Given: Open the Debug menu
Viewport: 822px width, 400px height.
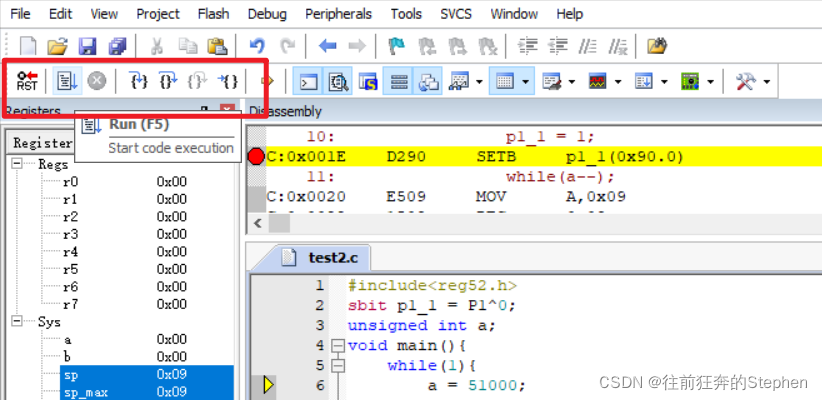Looking at the screenshot, I should 267,14.
